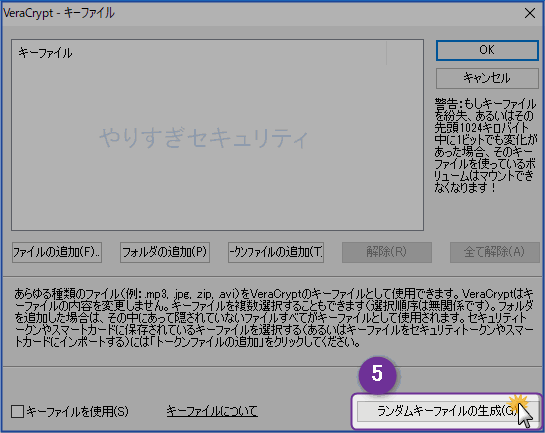Click the 解除(R) button
The height and width of the screenshot is (433, 545).
387,252
